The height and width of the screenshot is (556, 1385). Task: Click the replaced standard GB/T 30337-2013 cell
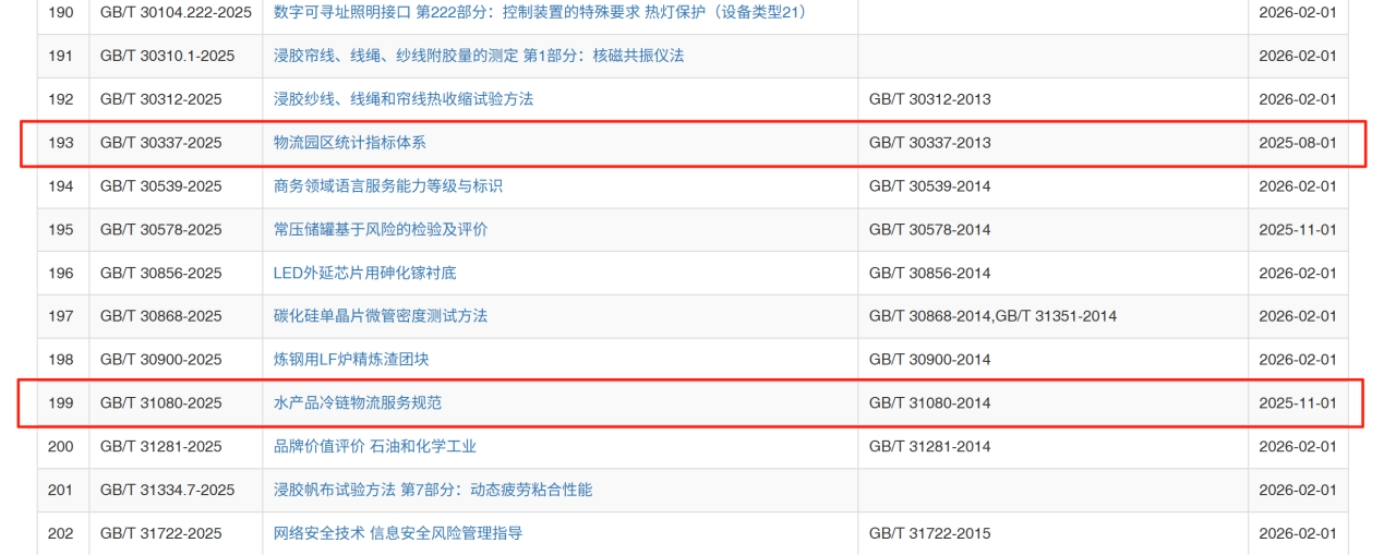click(930, 143)
